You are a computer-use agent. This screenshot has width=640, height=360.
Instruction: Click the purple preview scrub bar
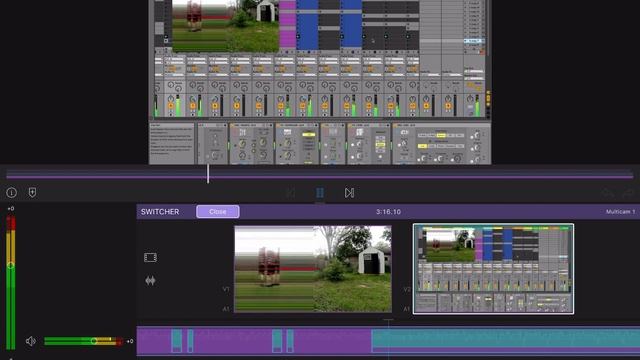[x=320, y=176]
